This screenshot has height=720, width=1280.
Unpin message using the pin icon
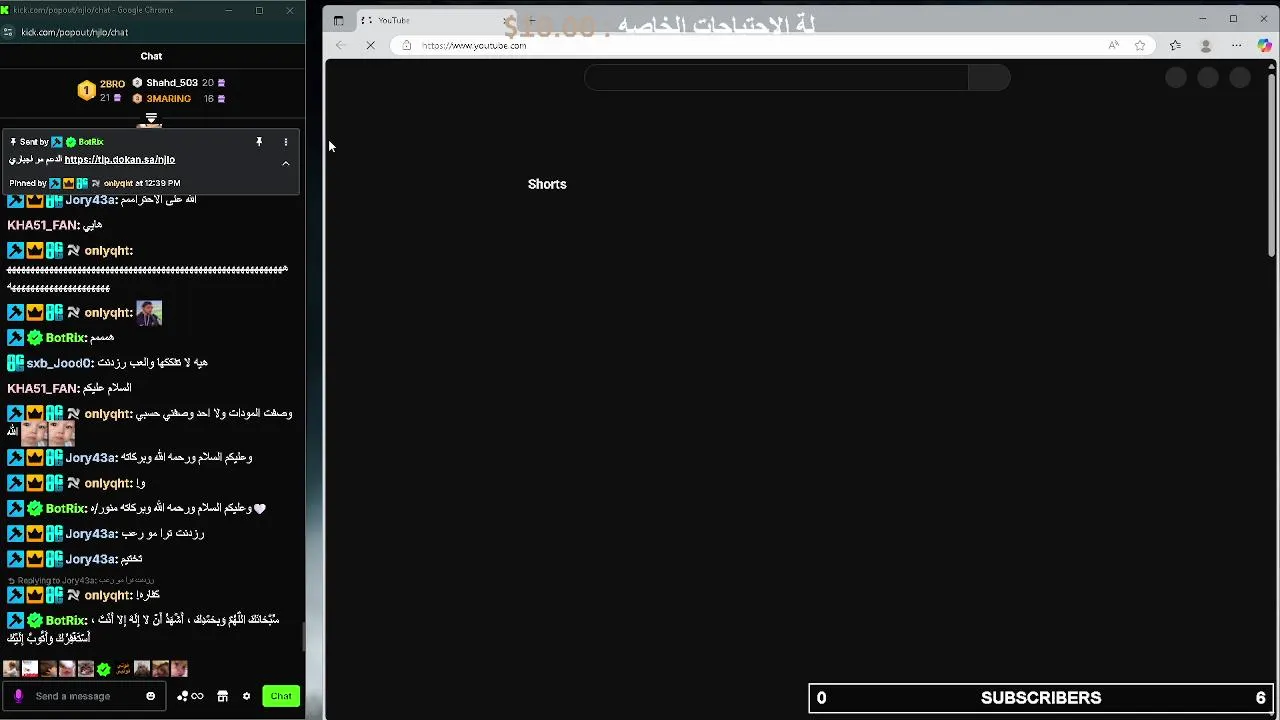click(x=259, y=142)
